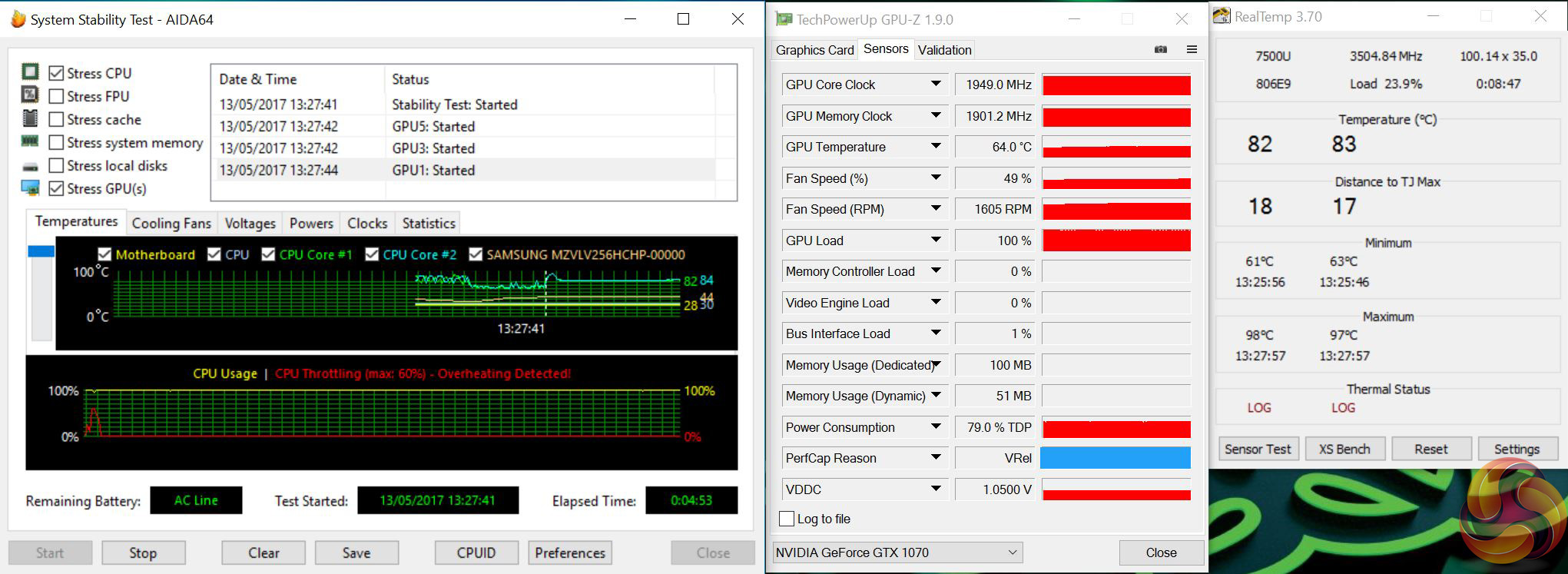Click the Stress GPU(s) monitor icon
The image size is (1568, 574).
click(x=30, y=188)
